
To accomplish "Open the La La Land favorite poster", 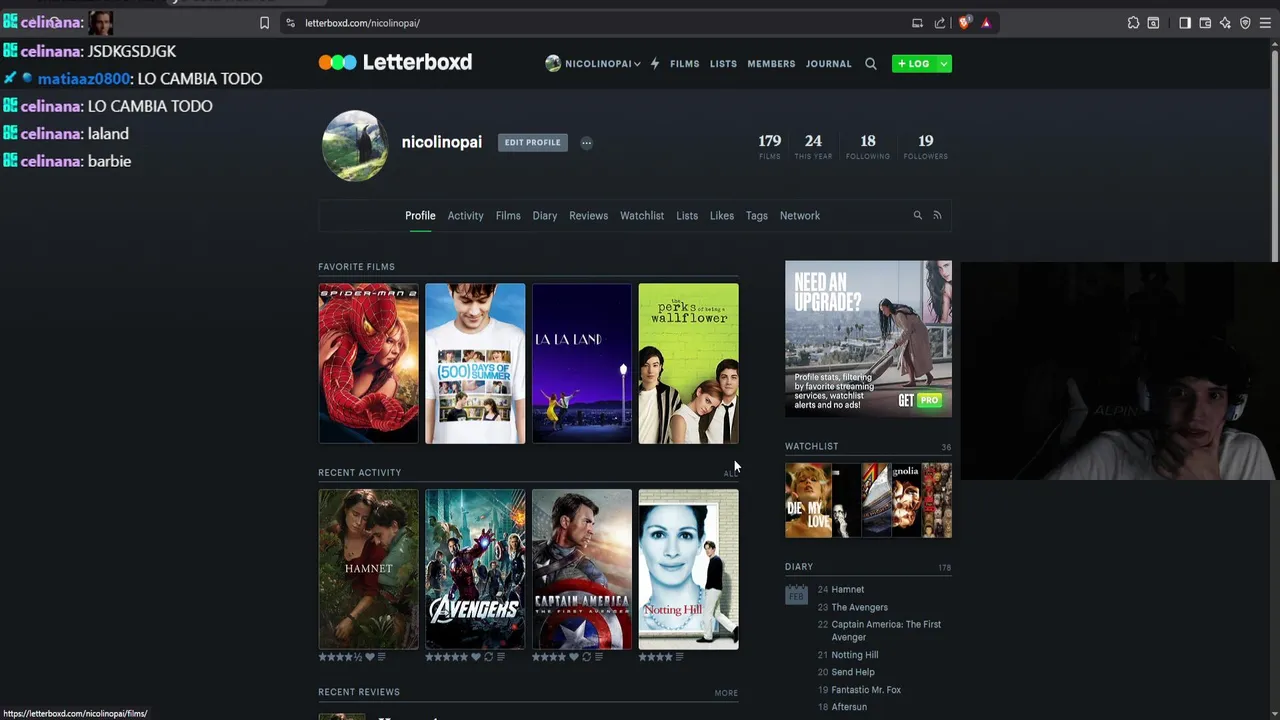I will [x=582, y=363].
